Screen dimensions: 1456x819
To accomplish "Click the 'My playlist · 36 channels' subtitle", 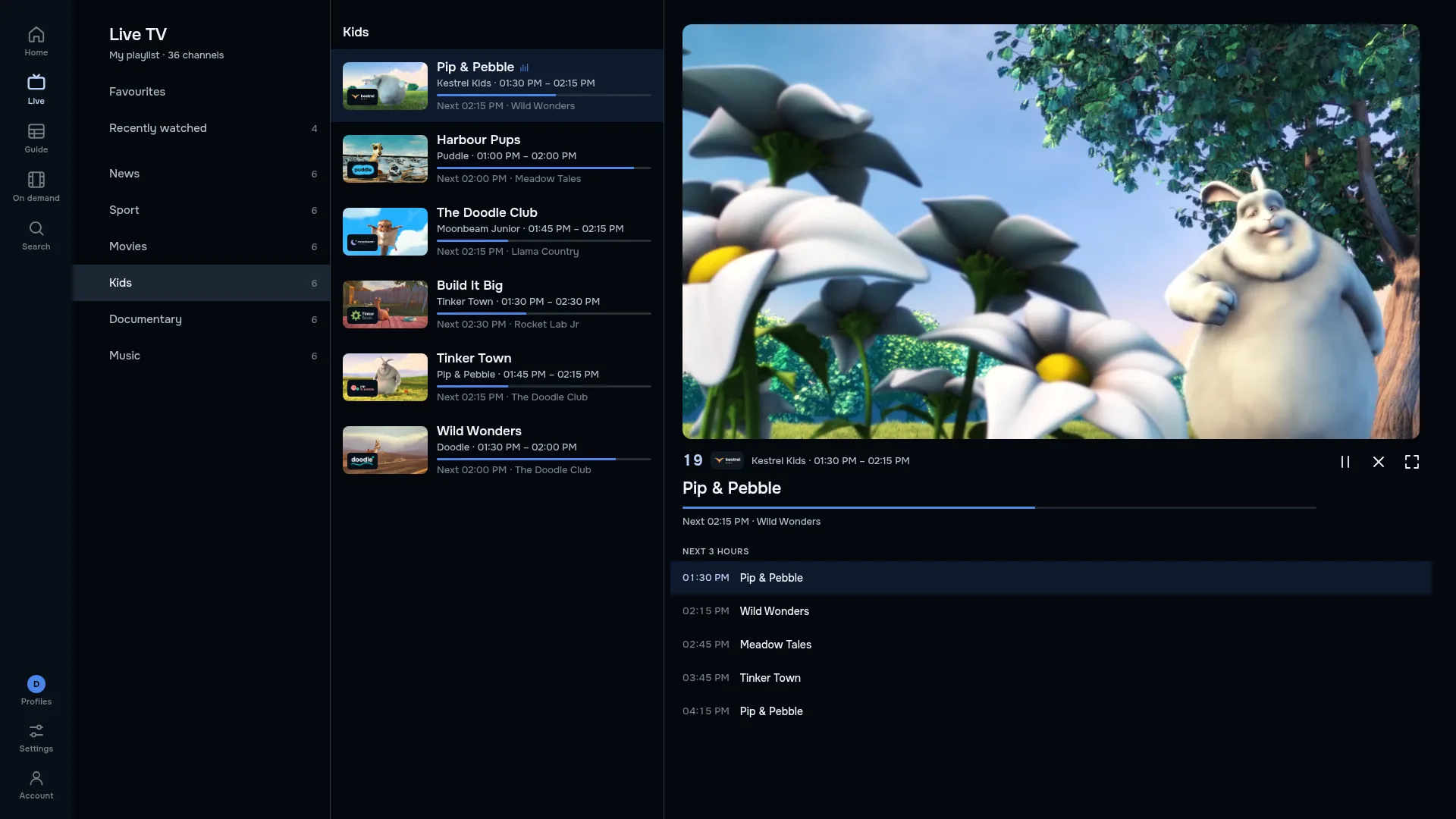I will click(x=166, y=55).
